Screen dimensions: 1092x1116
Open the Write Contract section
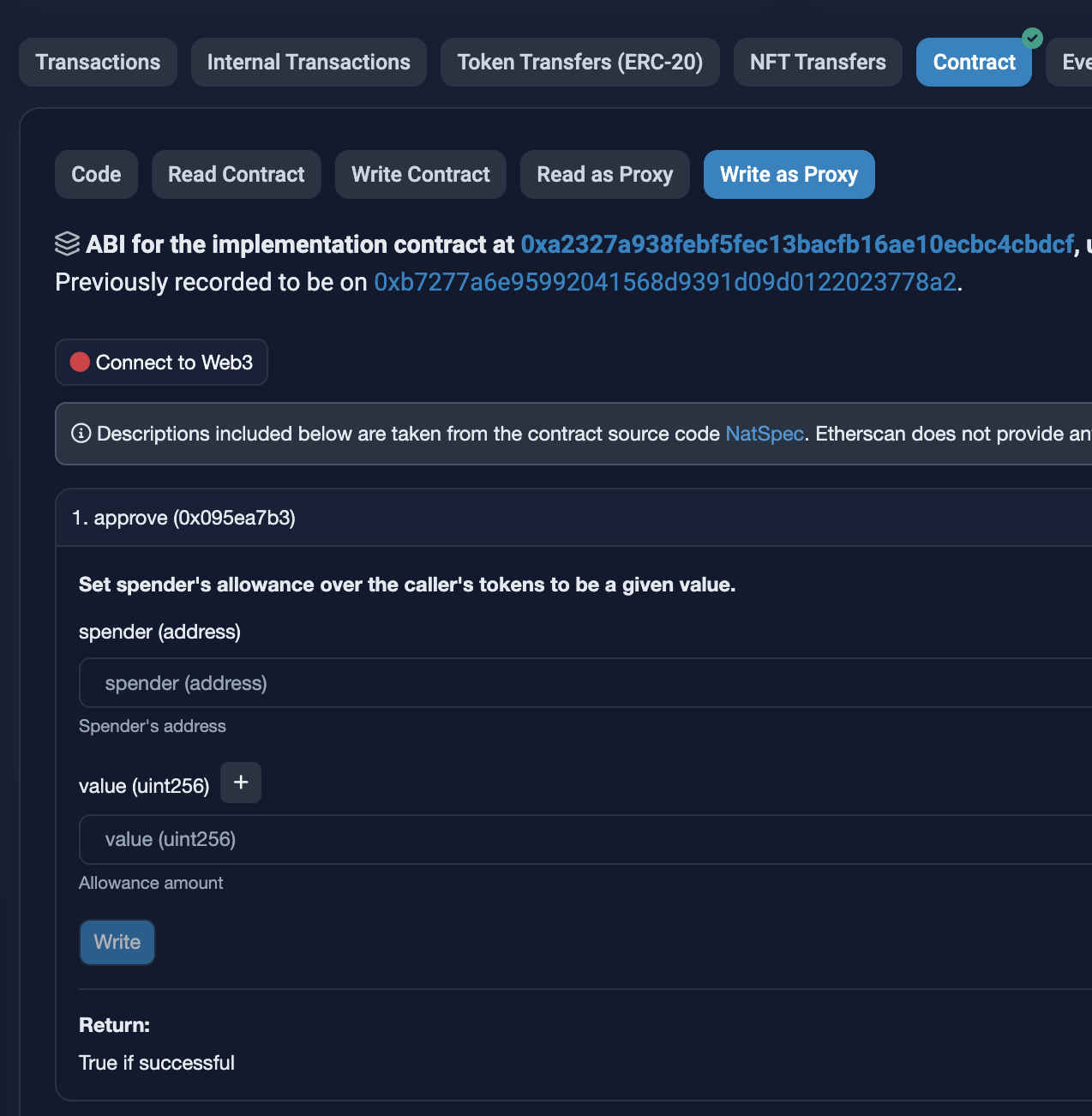click(420, 174)
